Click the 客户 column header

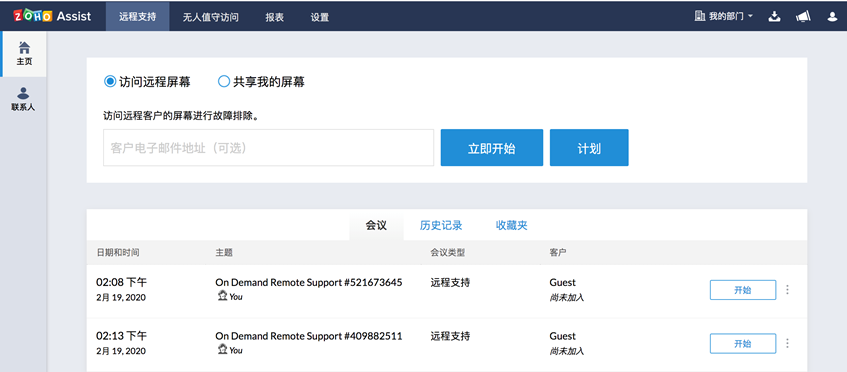pos(558,252)
